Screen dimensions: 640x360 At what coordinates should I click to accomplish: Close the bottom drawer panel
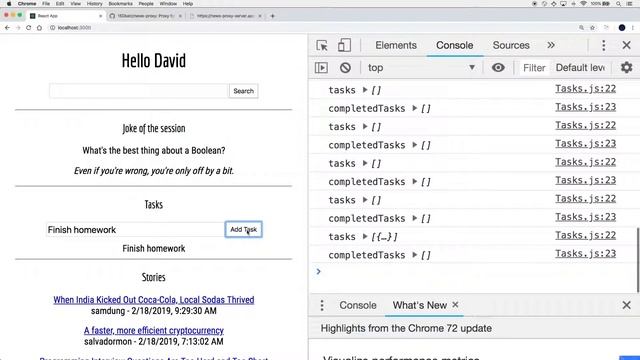tap(627, 305)
